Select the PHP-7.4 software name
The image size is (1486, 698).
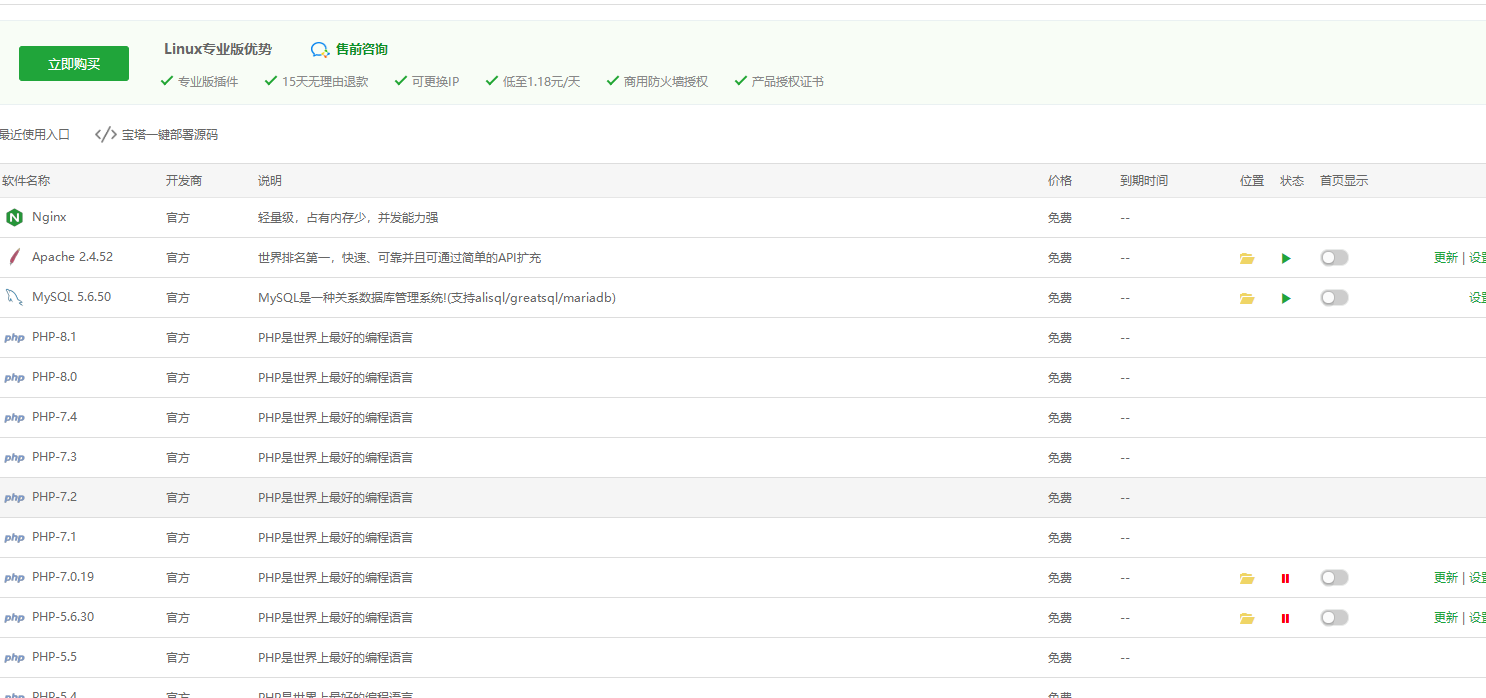(54, 417)
